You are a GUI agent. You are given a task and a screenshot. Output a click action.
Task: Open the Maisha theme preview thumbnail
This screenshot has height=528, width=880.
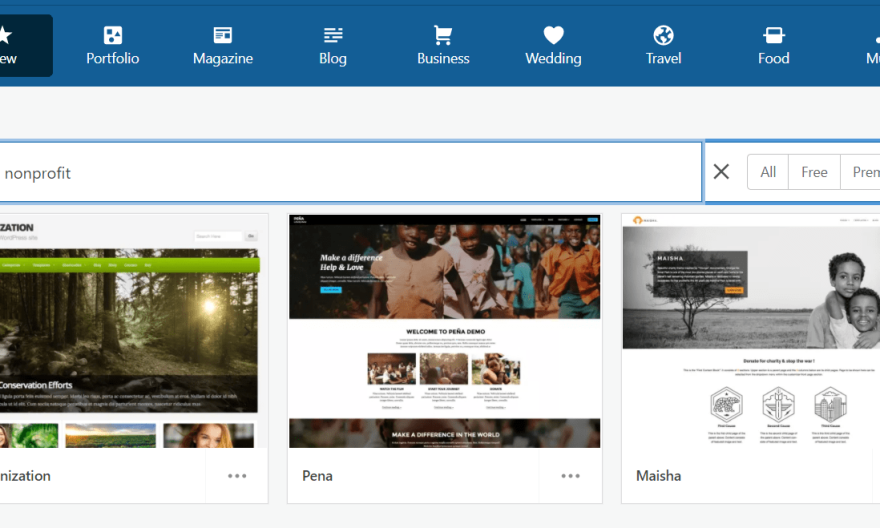point(750,330)
